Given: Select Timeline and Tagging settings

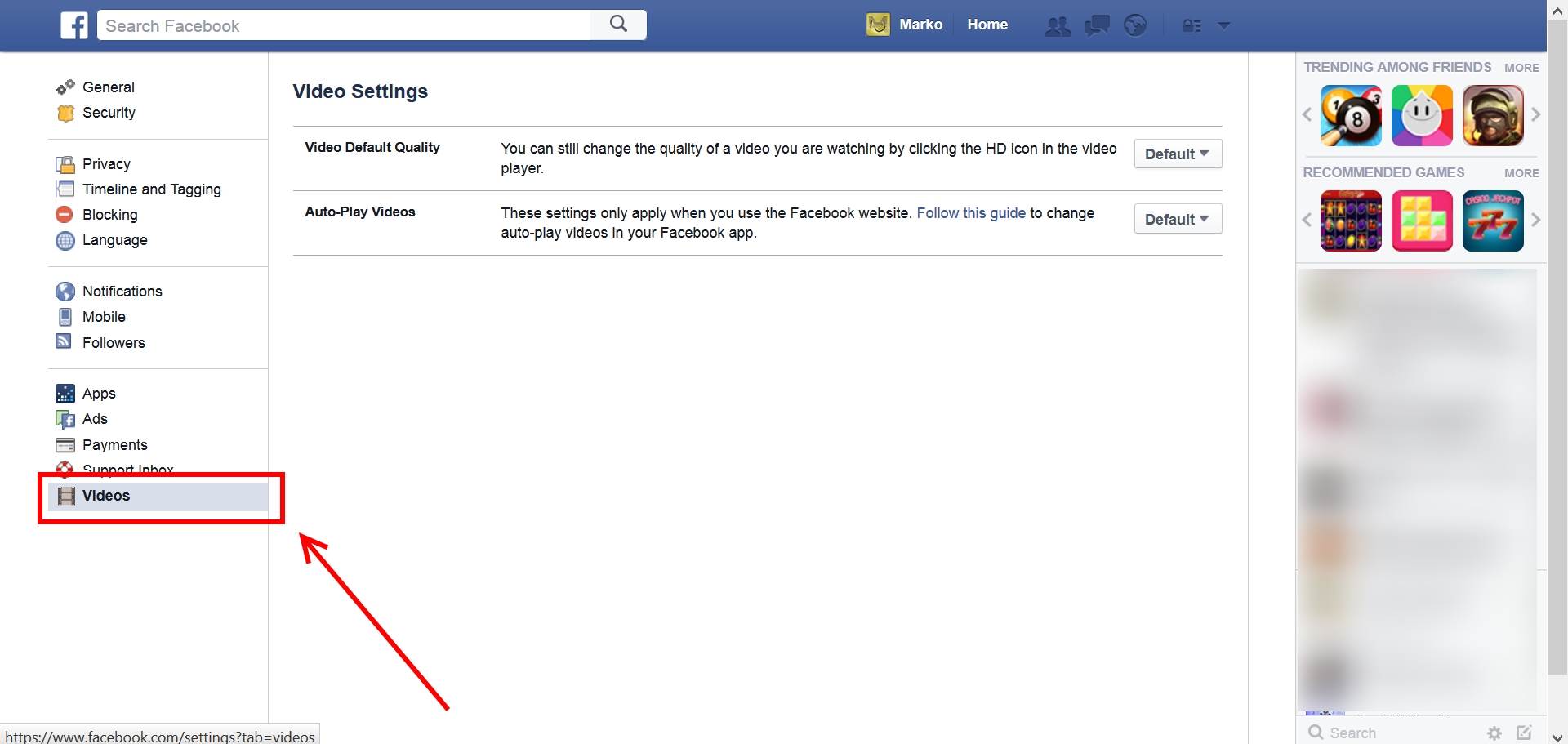Looking at the screenshot, I should (151, 189).
